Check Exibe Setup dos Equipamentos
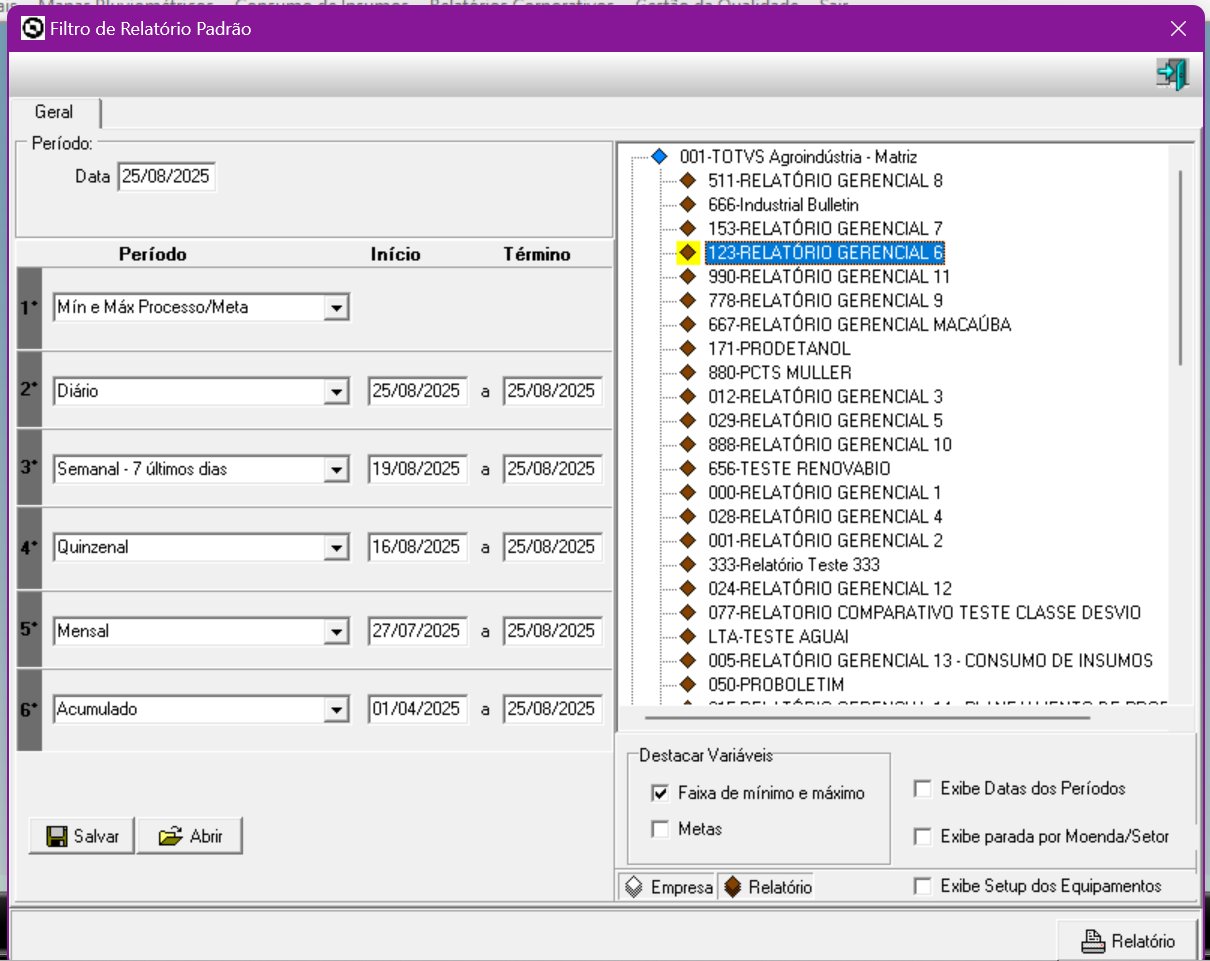The image size is (1210, 961). click(x=923, y=886)
